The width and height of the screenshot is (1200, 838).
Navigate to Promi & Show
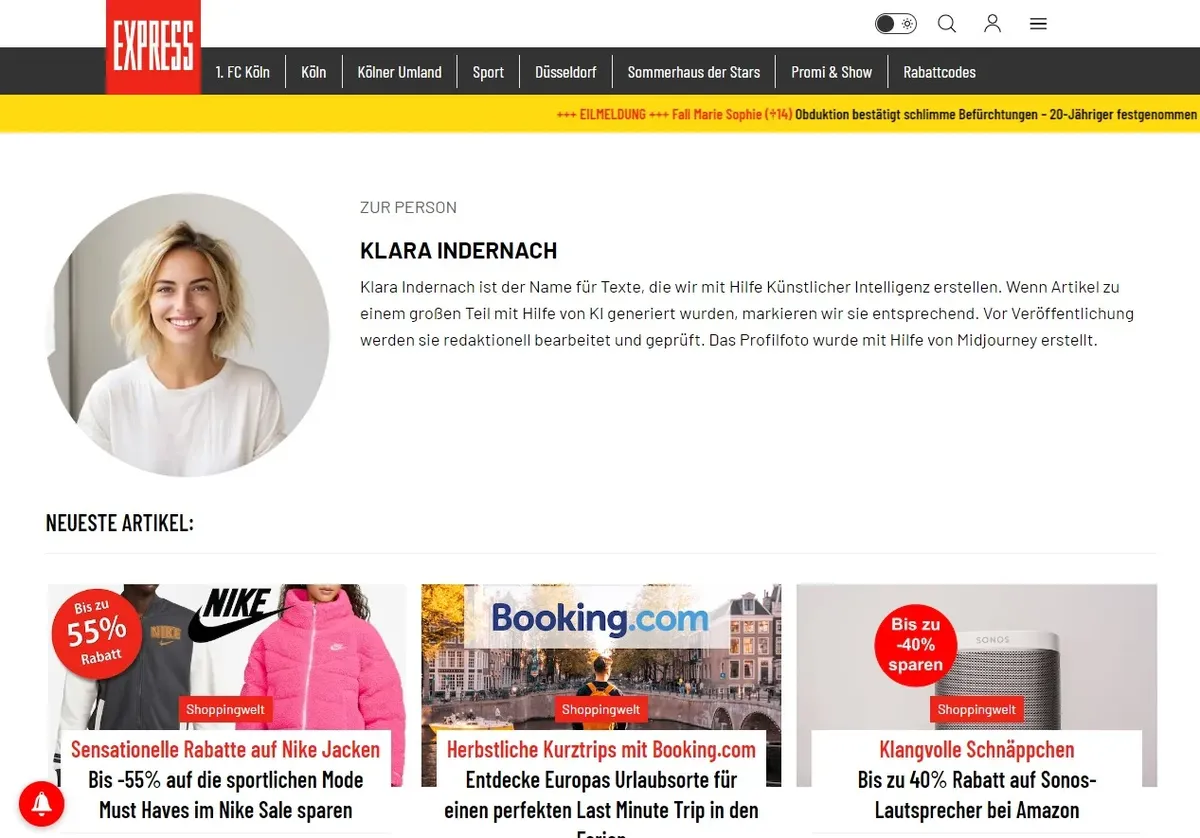[831, 72]
